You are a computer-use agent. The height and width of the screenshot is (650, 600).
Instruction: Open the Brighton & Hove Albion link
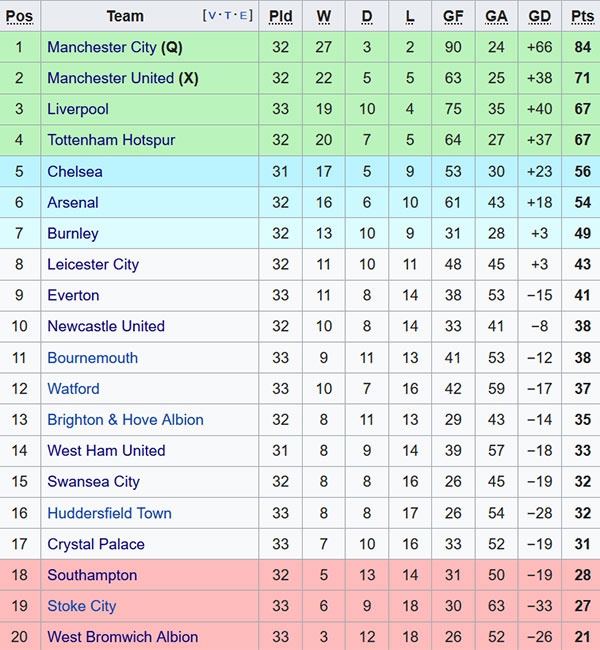pyautogui.click(x=125, y=420)
